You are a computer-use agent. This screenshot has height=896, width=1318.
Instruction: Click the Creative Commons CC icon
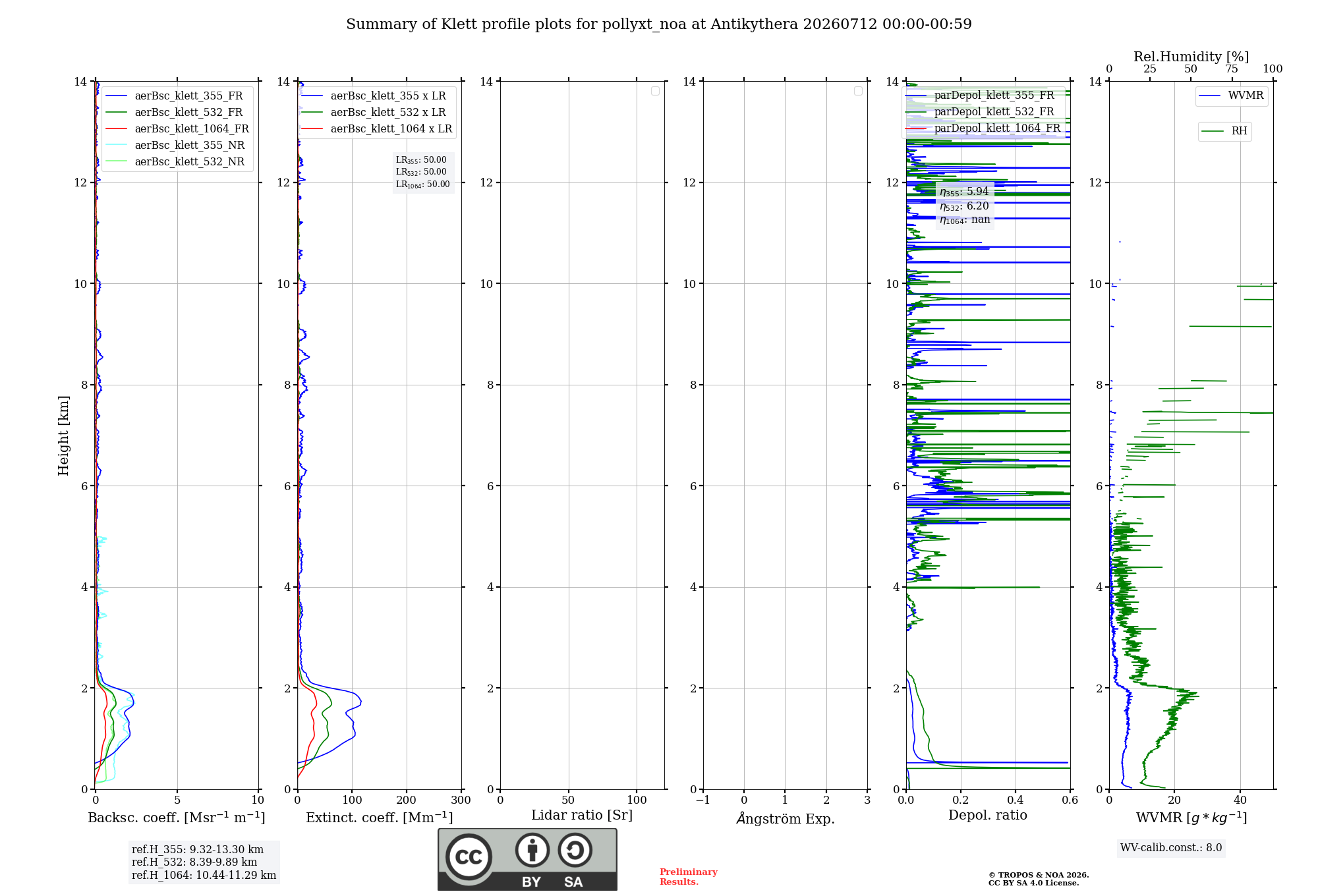tap(469, 857)
